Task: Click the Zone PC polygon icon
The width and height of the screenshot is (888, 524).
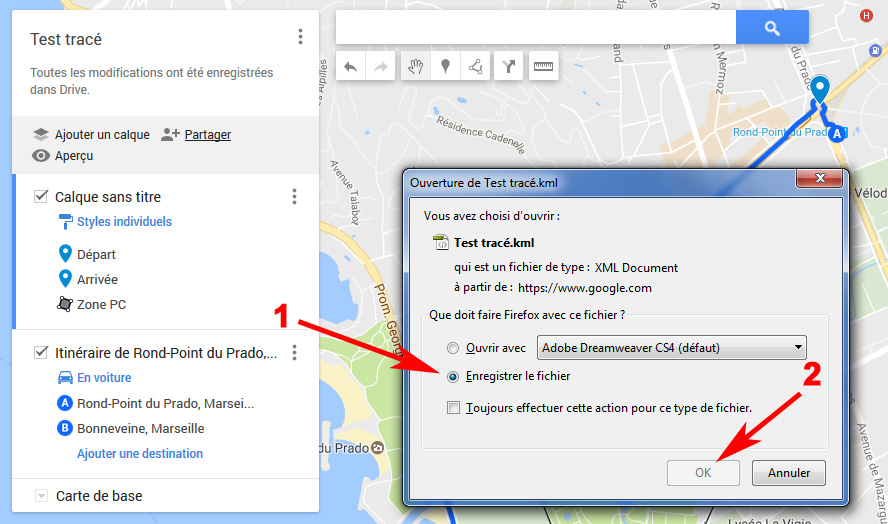Action: click(65, 304)
